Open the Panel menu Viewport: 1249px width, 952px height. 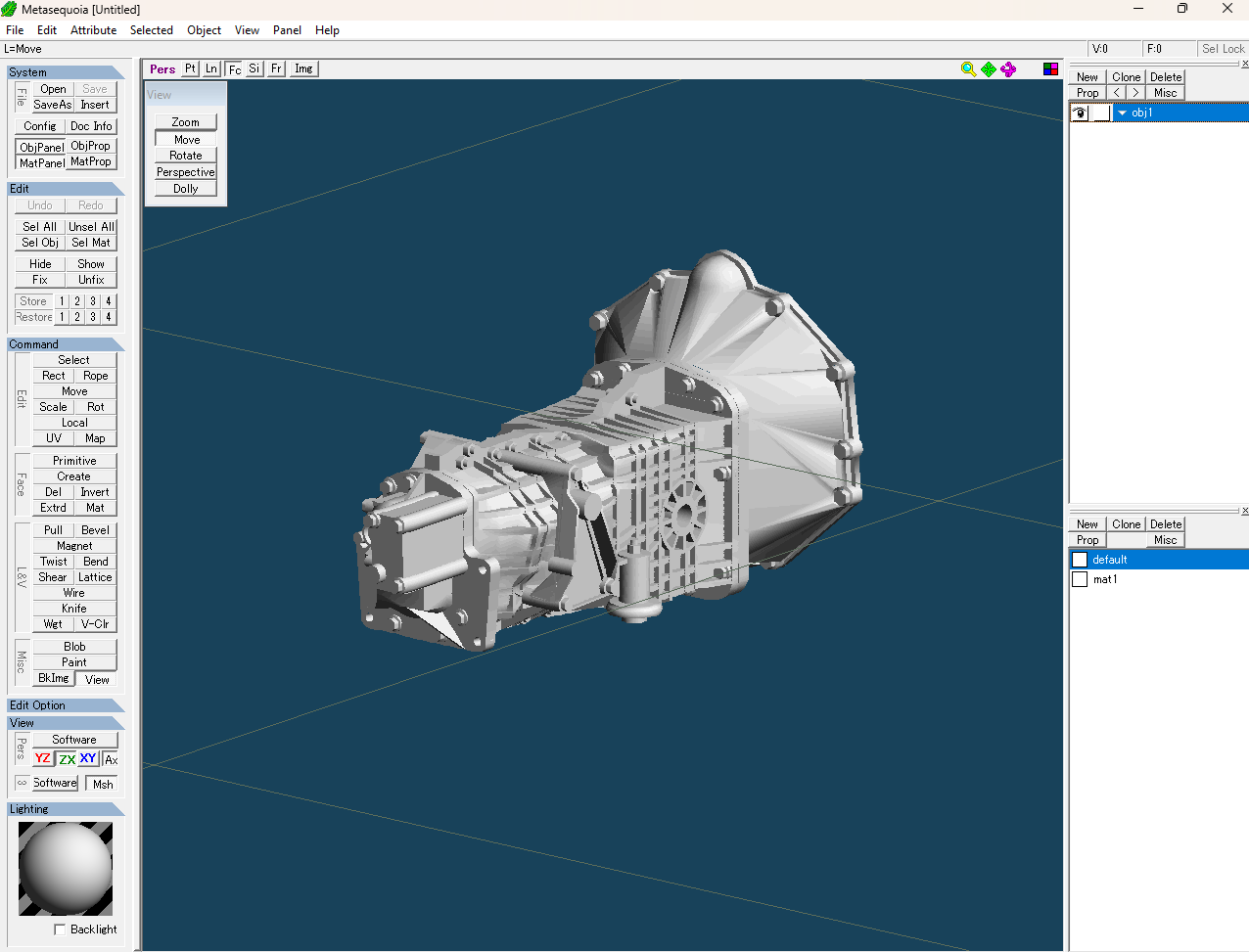(287, 30)
